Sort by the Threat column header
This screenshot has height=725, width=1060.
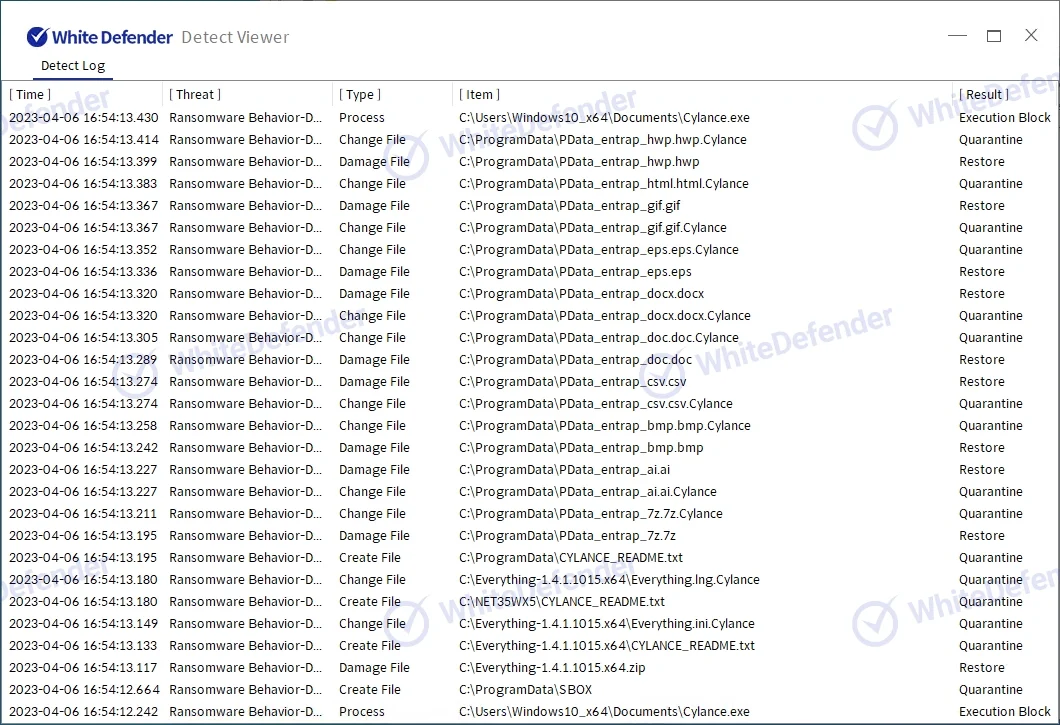(195, 95)
